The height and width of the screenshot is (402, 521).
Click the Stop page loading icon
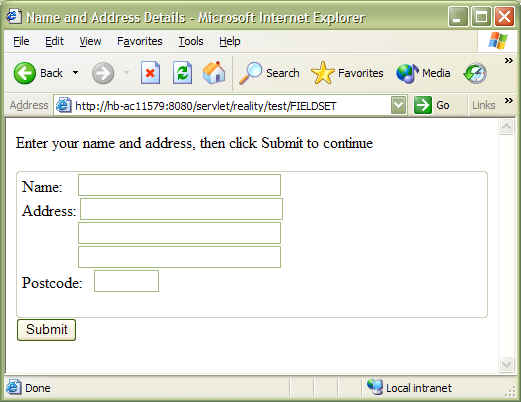[150, 73]
